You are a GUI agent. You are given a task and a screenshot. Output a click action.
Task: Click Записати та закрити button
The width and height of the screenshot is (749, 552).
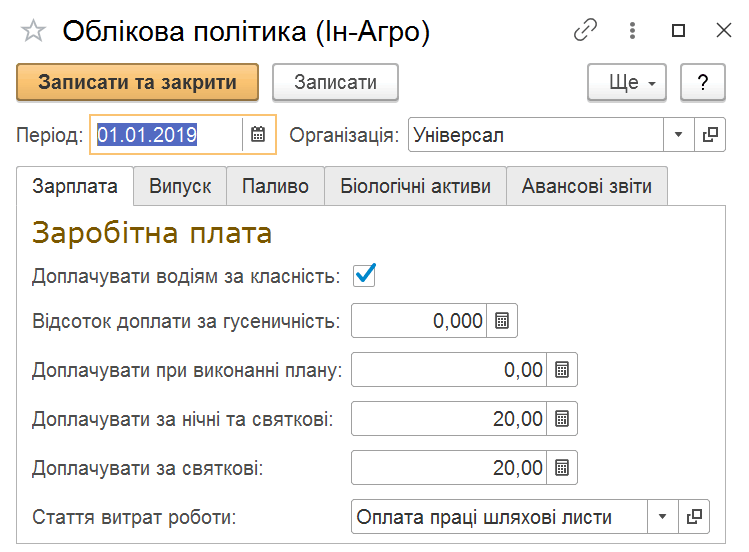(138, 82)
